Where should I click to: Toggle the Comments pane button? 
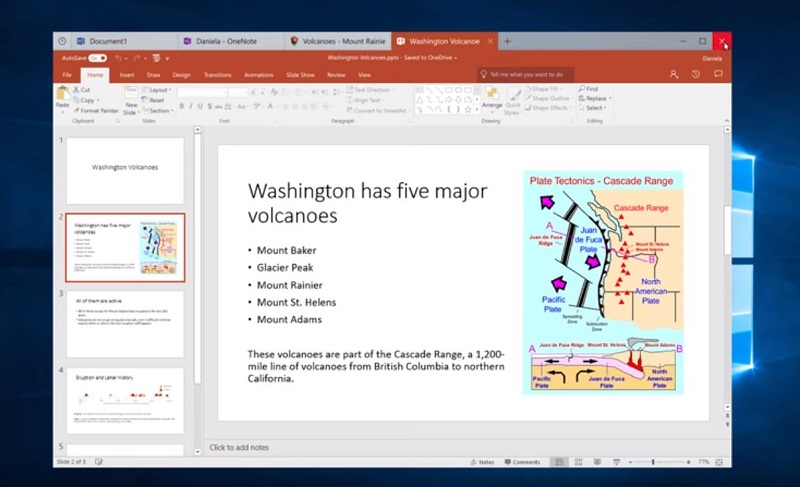tap(522, 462)
